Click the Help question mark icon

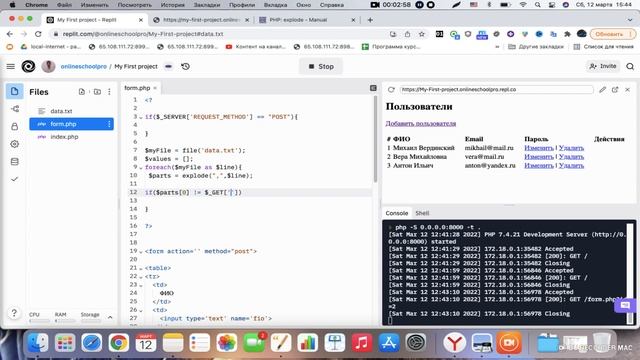pyautogui.click(x=14, y=313)
